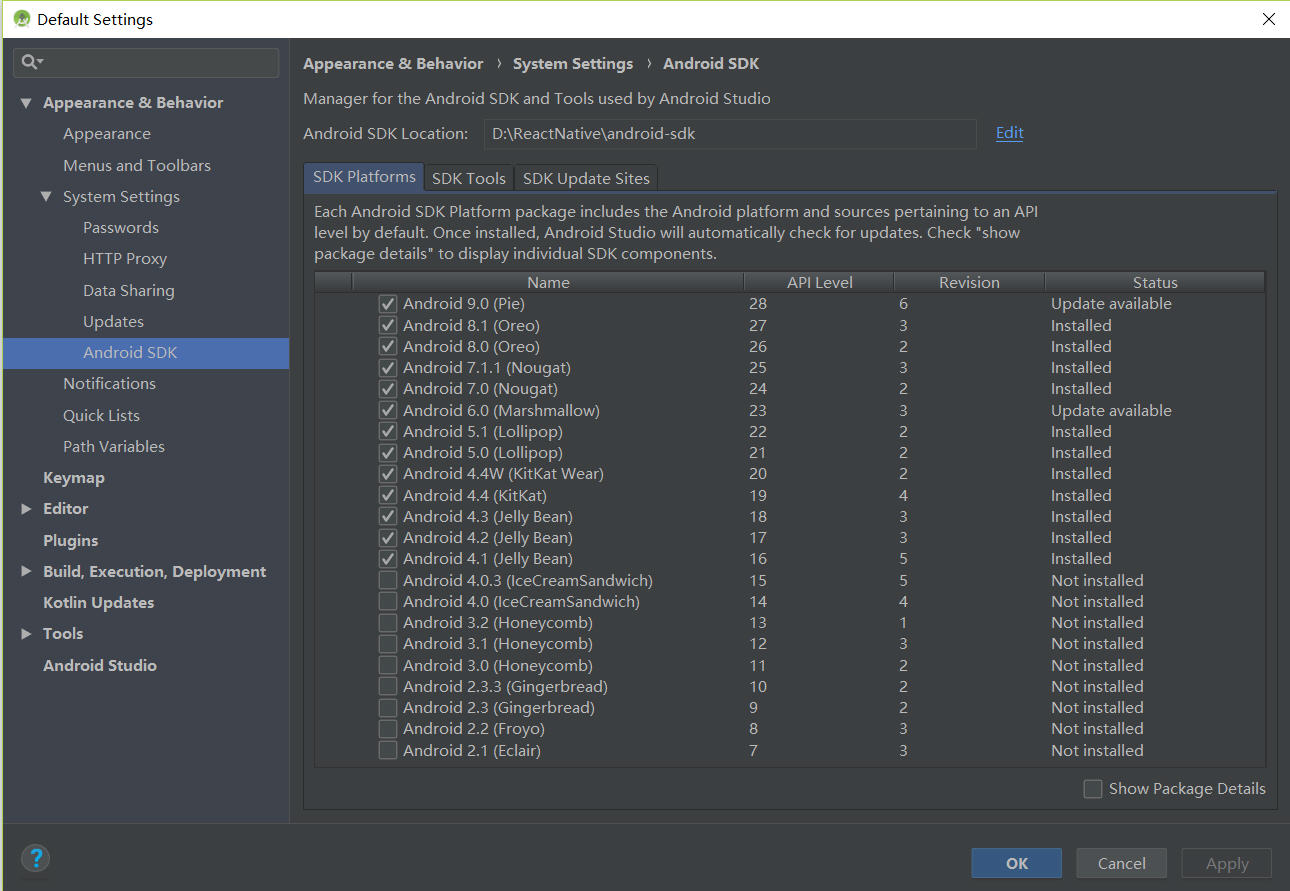Click the search magnifier icon in sidebar
The image size is (1290, 891).
[x=31, y=62]
